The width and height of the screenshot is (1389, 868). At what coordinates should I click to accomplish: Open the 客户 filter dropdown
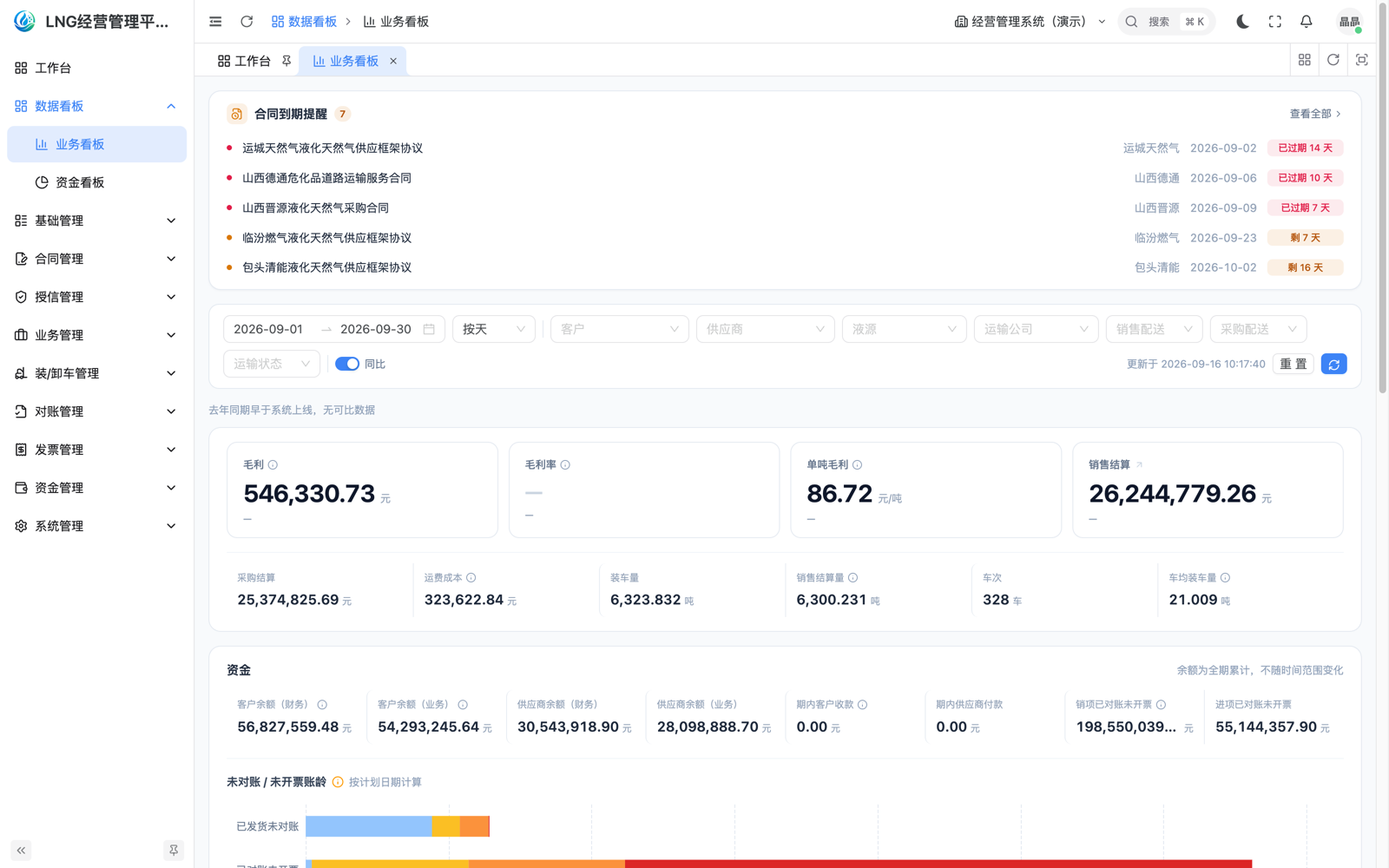620,329
